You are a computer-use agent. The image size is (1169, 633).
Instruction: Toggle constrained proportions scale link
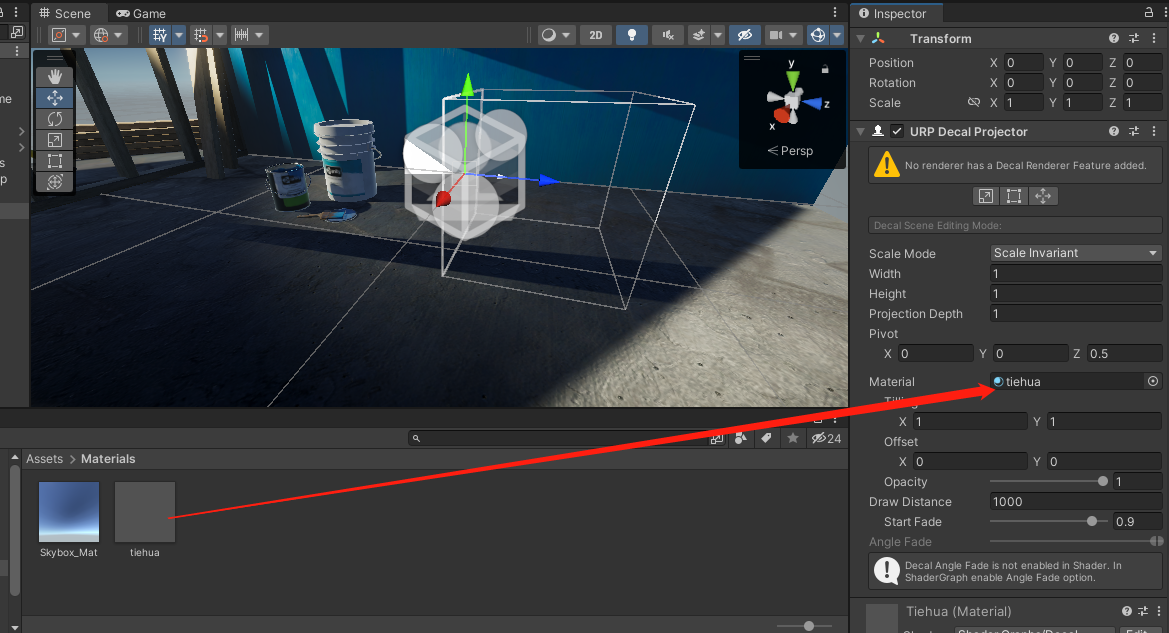(x=973, y=102)
